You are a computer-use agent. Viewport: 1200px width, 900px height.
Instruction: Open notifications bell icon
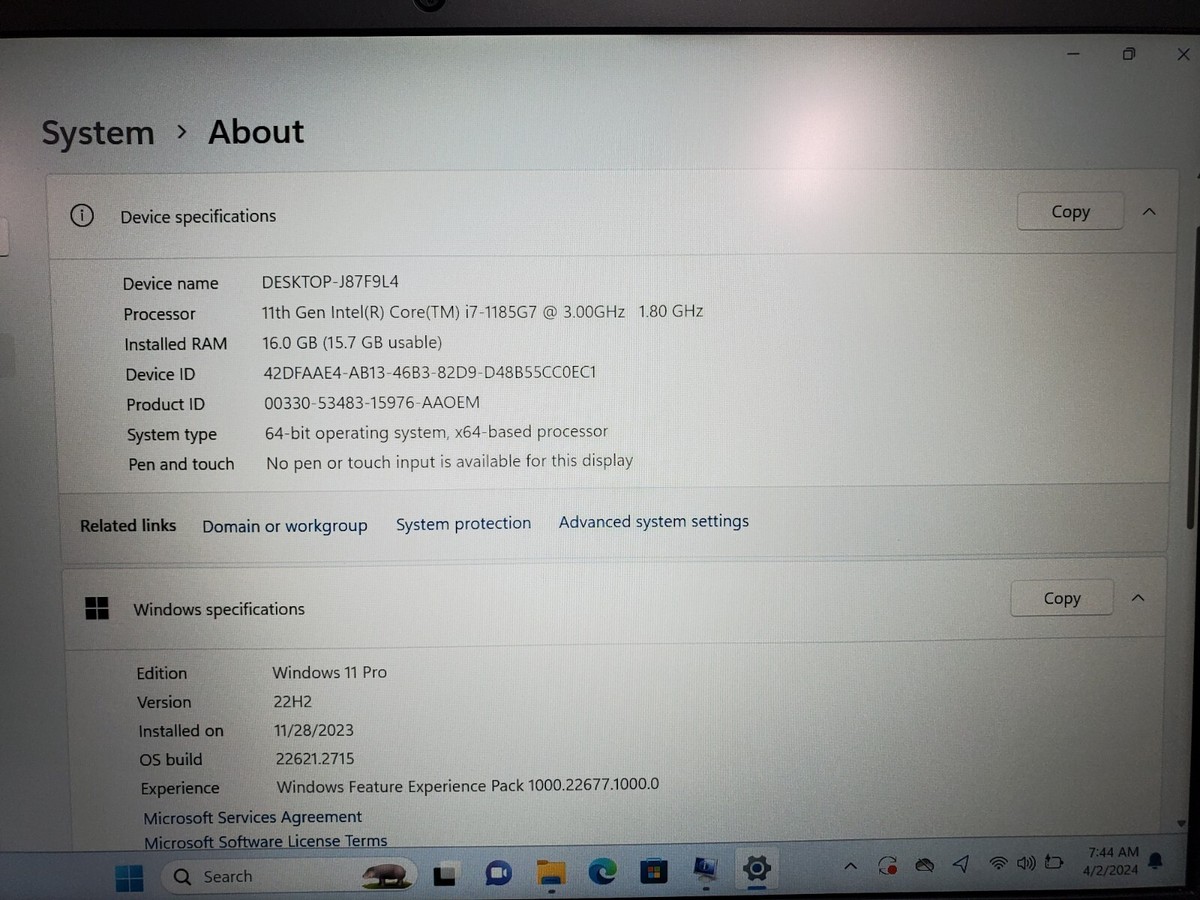pos(1156,860)
